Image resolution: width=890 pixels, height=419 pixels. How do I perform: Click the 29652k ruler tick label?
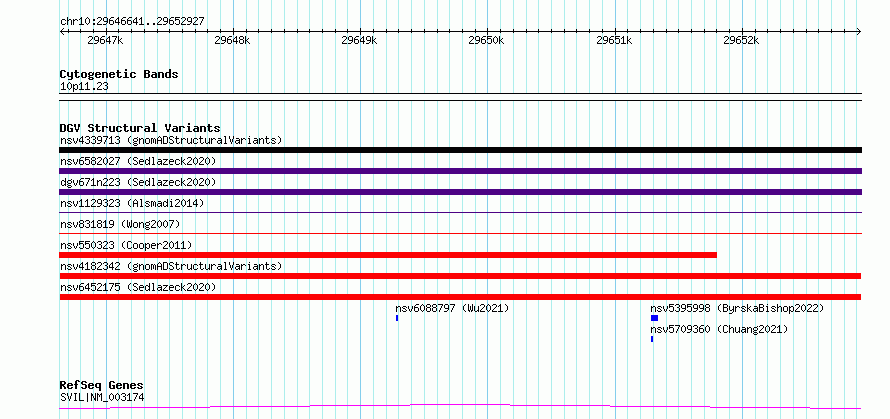pos(742,41)
